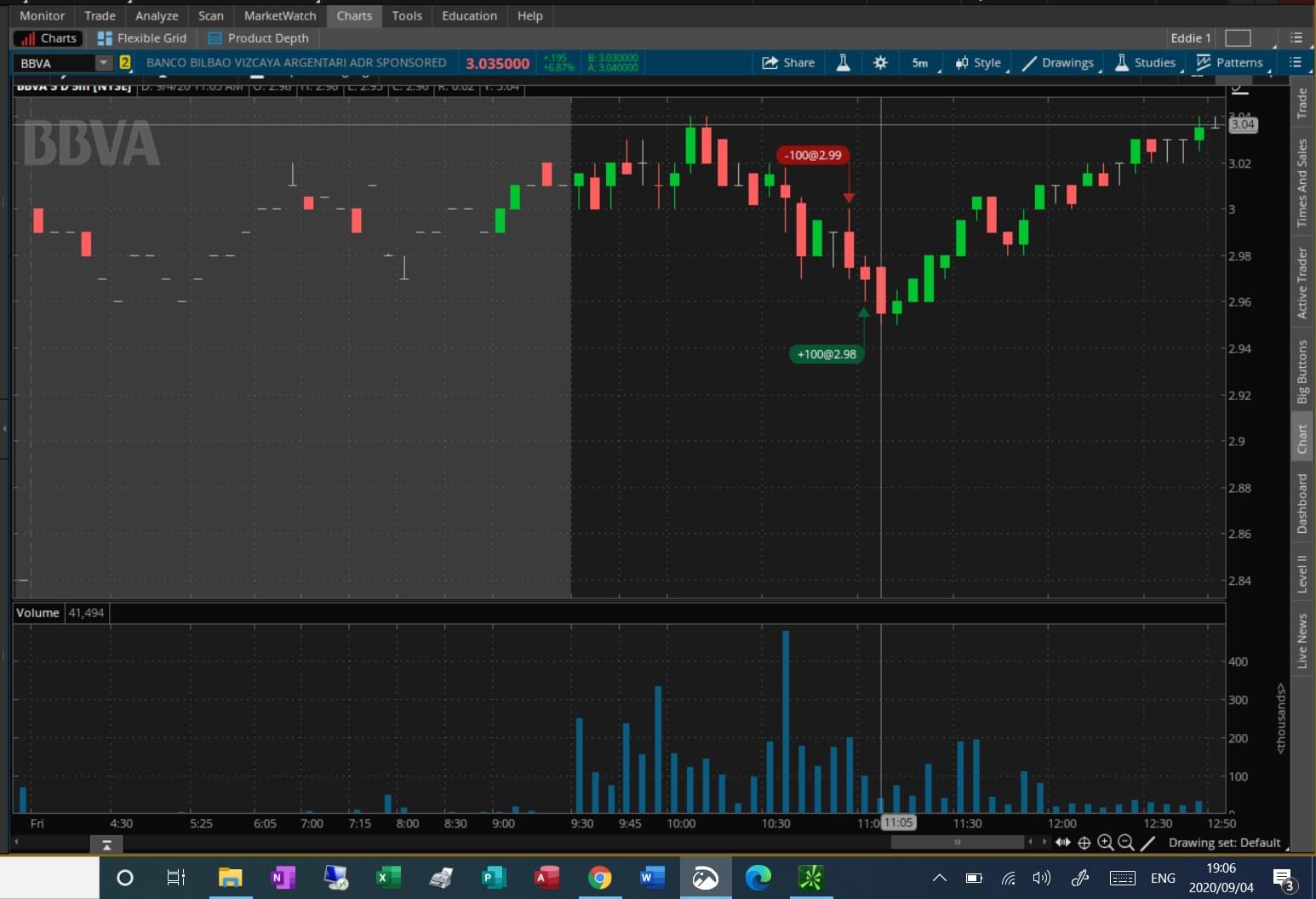Open Google Chrome from the taskbar
This screenshot has width=1316, height=899.
click(x=599, y=878)
